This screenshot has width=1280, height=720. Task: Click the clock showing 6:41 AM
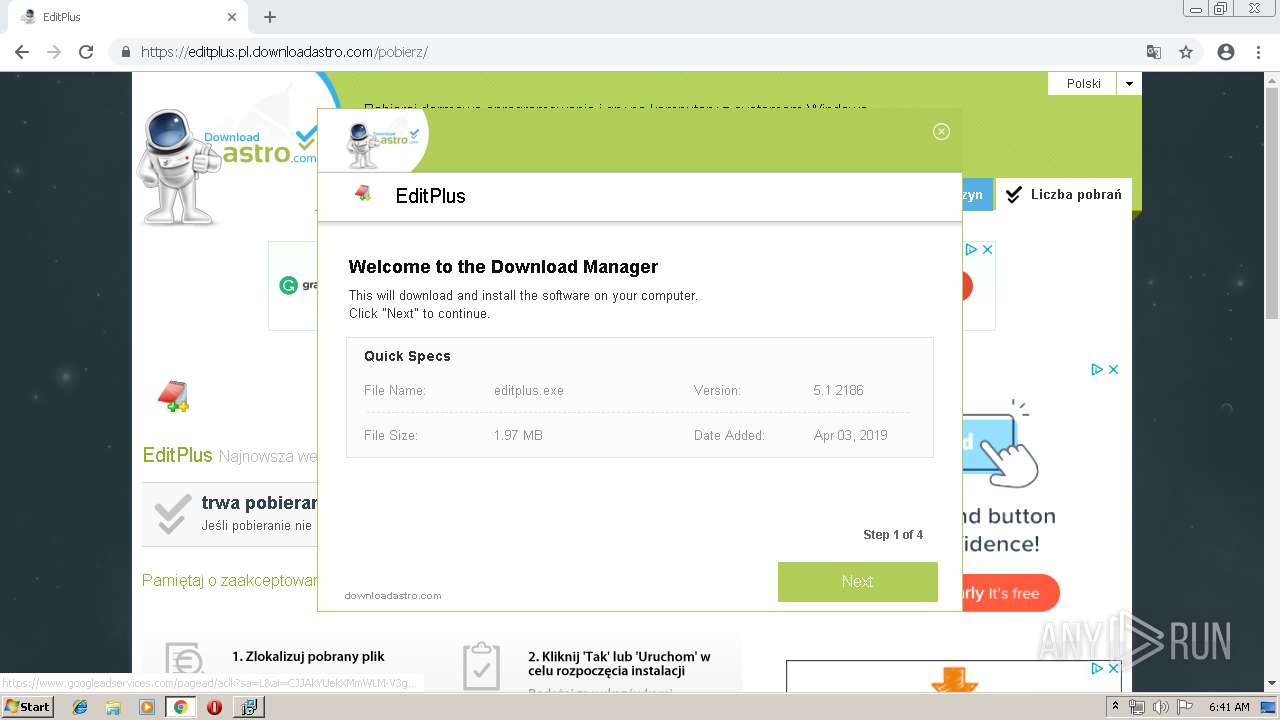pos(1229,707)
